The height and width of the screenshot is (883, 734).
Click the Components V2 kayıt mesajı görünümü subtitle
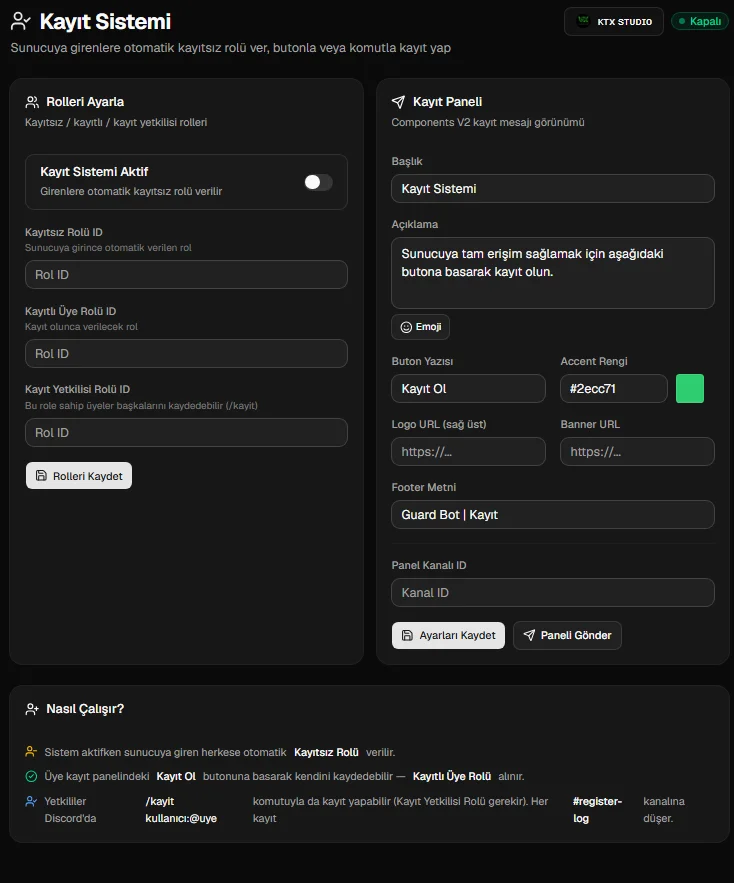point(488,122)
